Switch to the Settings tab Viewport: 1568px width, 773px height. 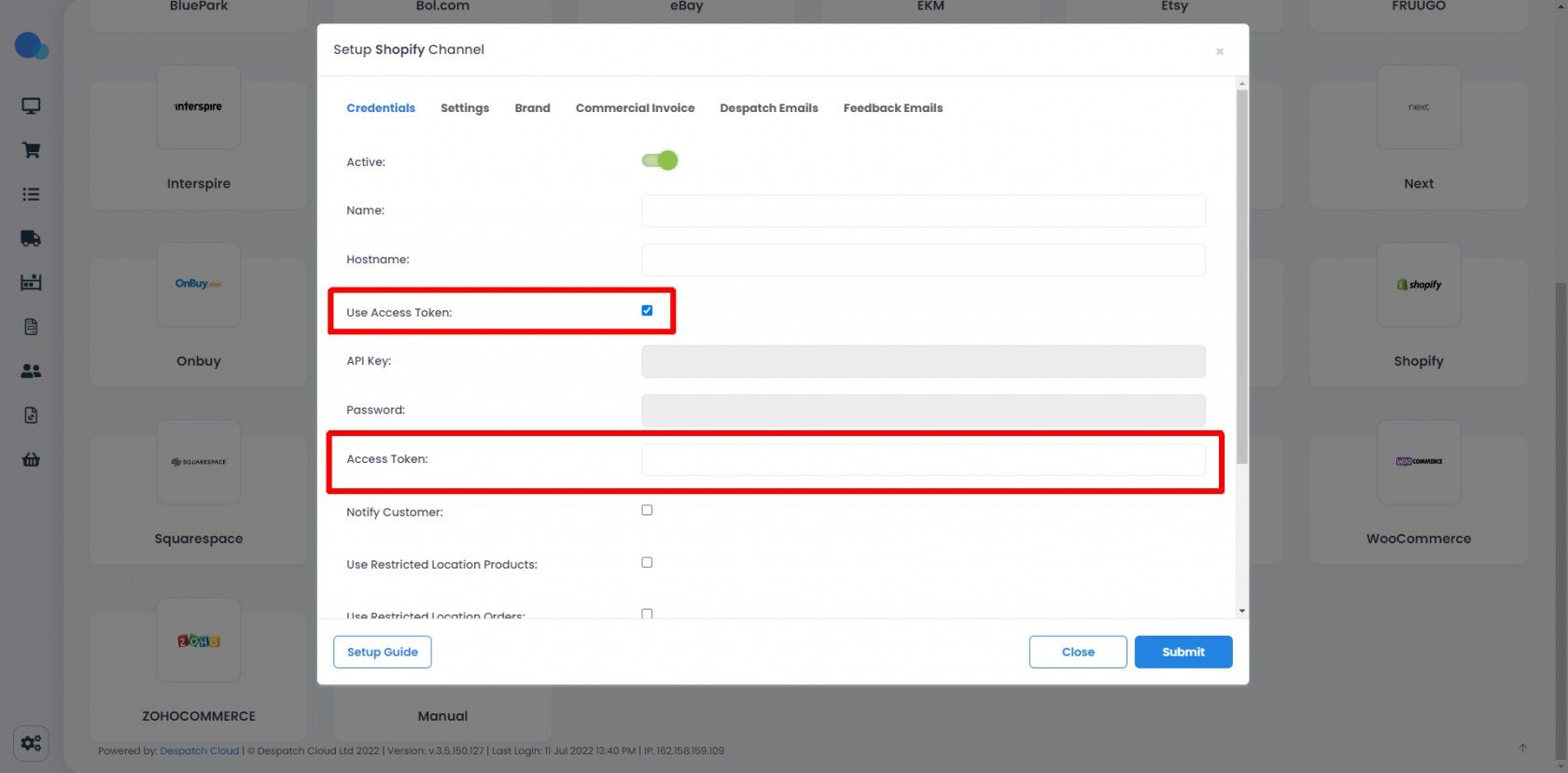(465, 108)
